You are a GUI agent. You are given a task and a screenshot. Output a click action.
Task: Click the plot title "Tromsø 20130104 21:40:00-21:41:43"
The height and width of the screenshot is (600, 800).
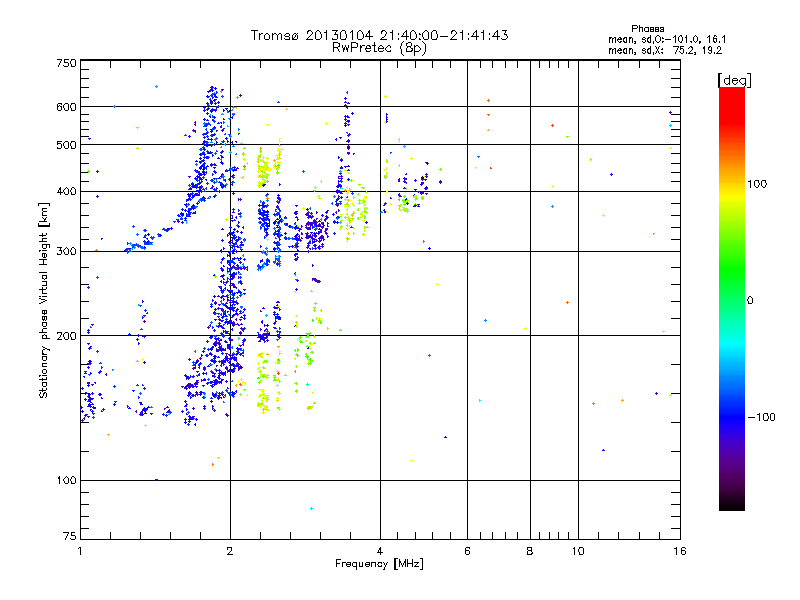tap(379, 35)
